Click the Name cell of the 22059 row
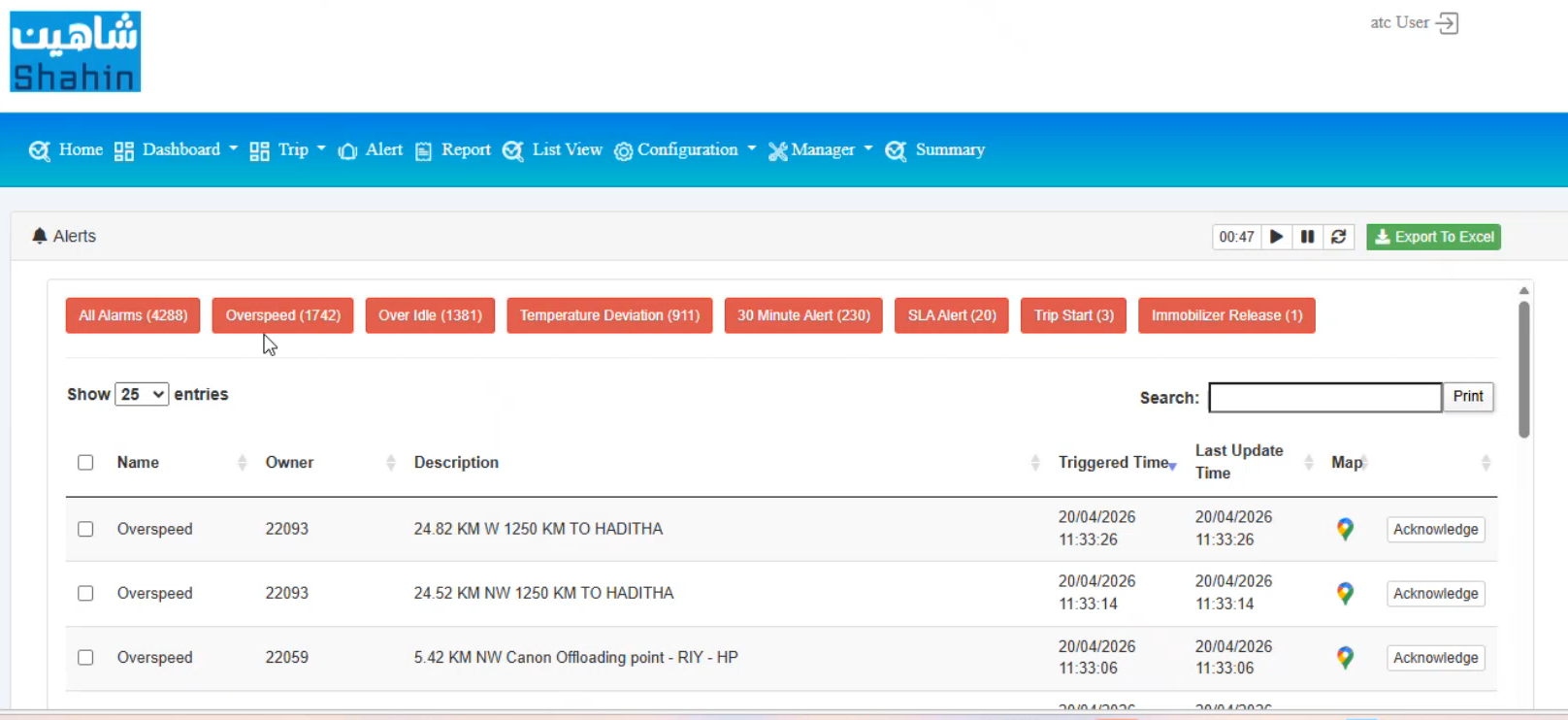This screenshot has height=720, width=1568. (x=155, y=657)
